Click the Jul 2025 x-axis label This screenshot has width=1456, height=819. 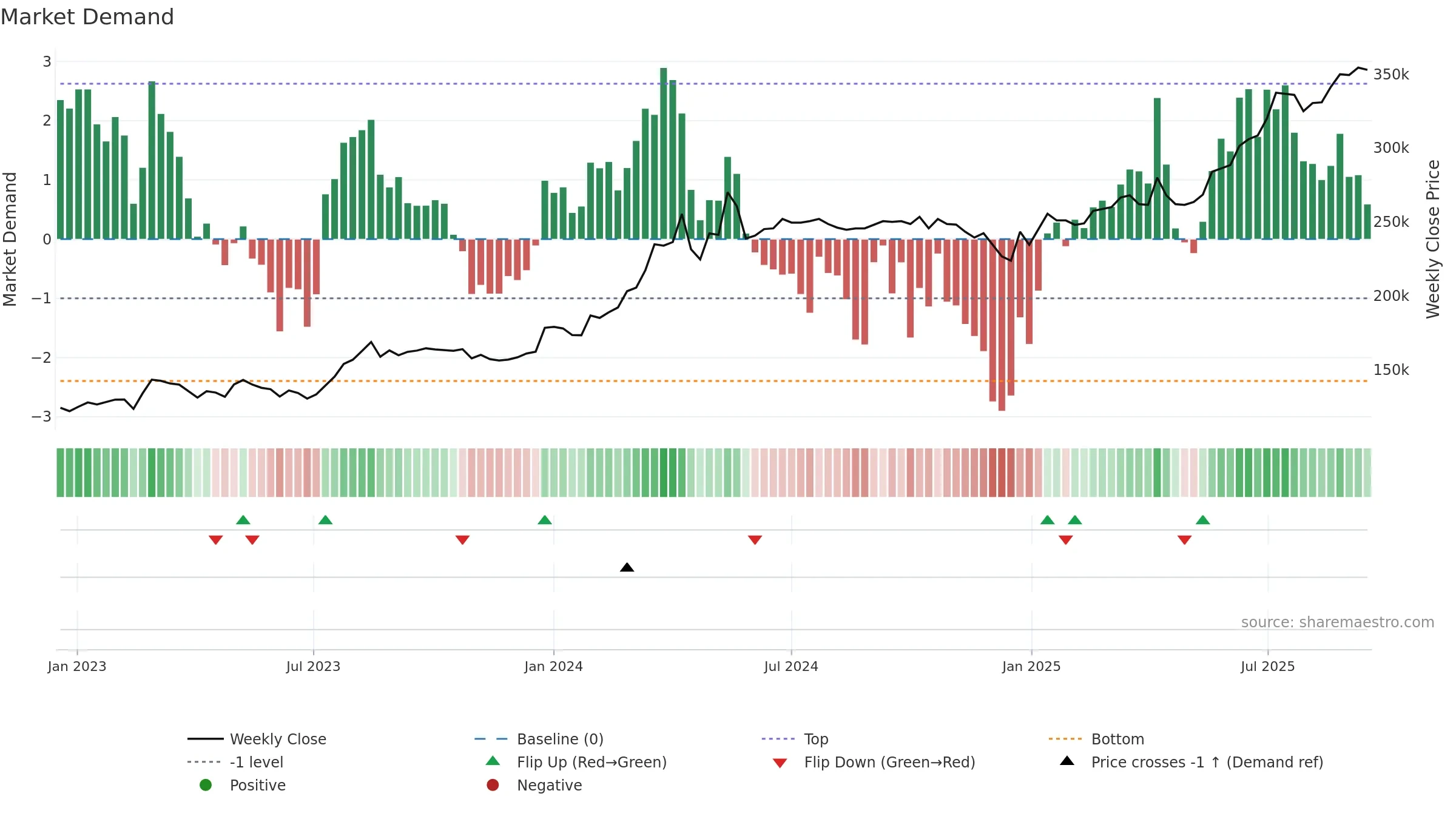1268,666
